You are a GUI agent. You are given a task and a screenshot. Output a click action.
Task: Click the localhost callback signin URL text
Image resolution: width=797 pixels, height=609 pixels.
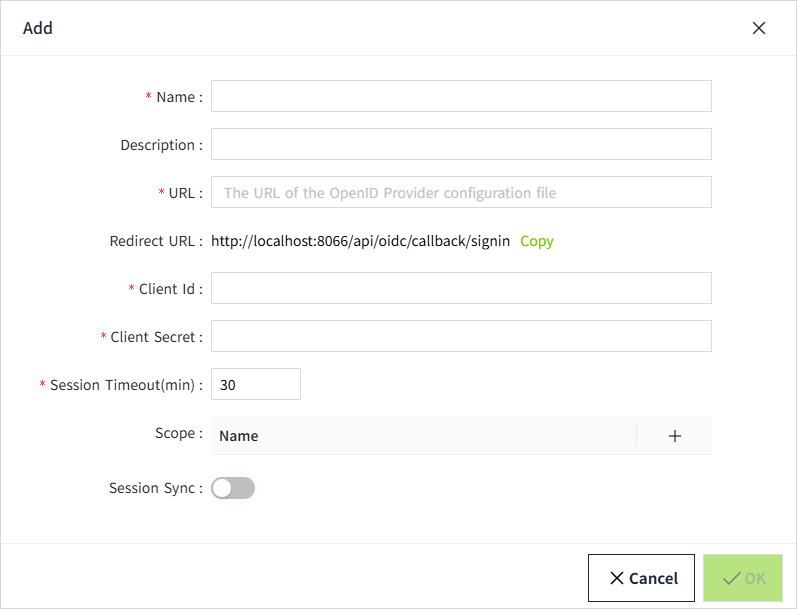click(x=360, y=241)
